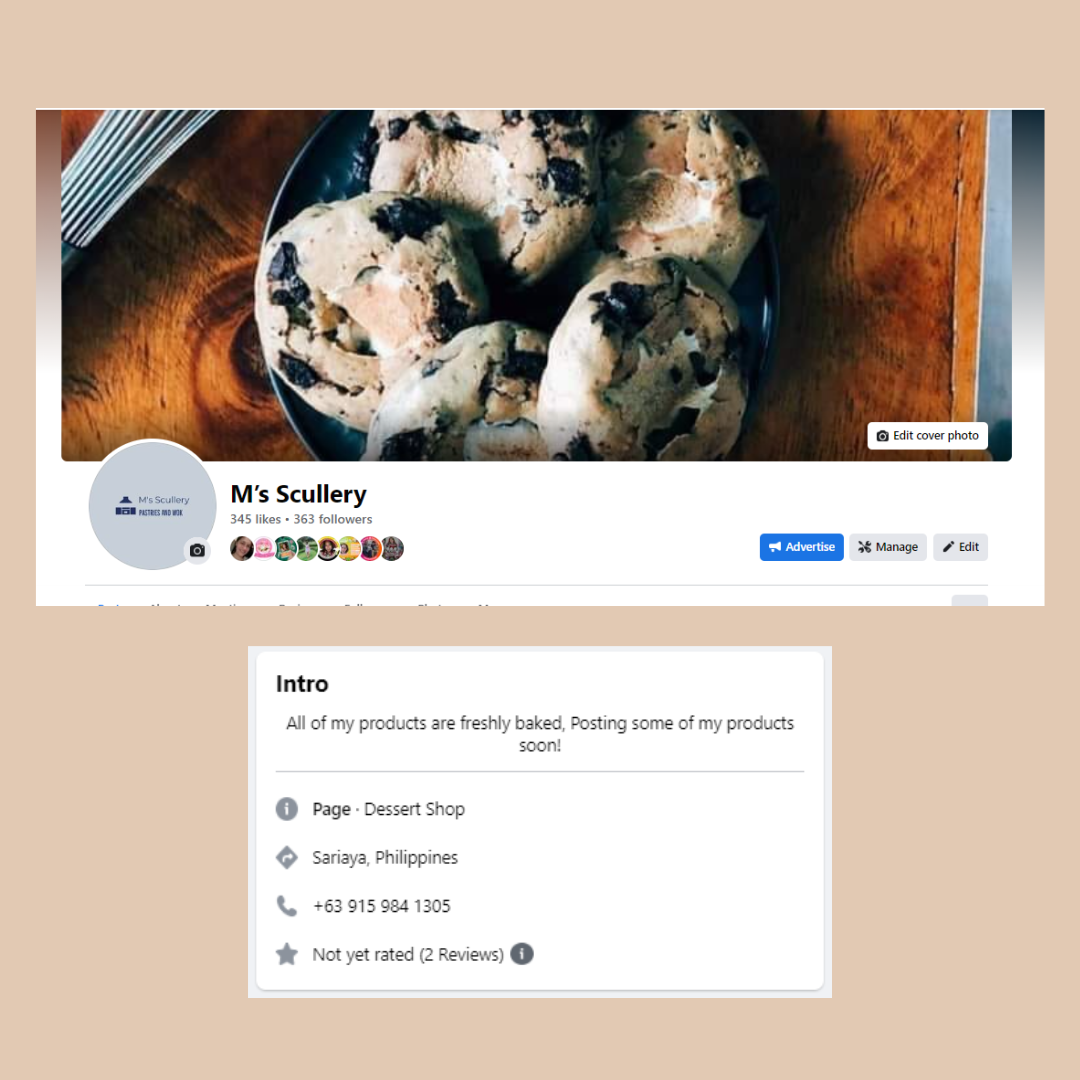The height and width of the screenshot is (1080, 1080).
Task: Click the Manage button
Action: pyautogui.click(x=887, y=547)
